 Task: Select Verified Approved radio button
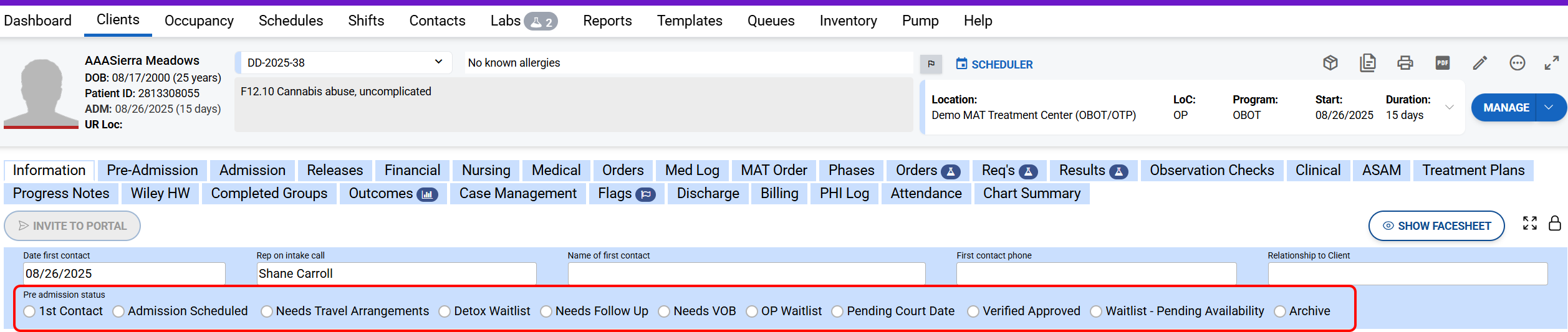pos(973,311)
